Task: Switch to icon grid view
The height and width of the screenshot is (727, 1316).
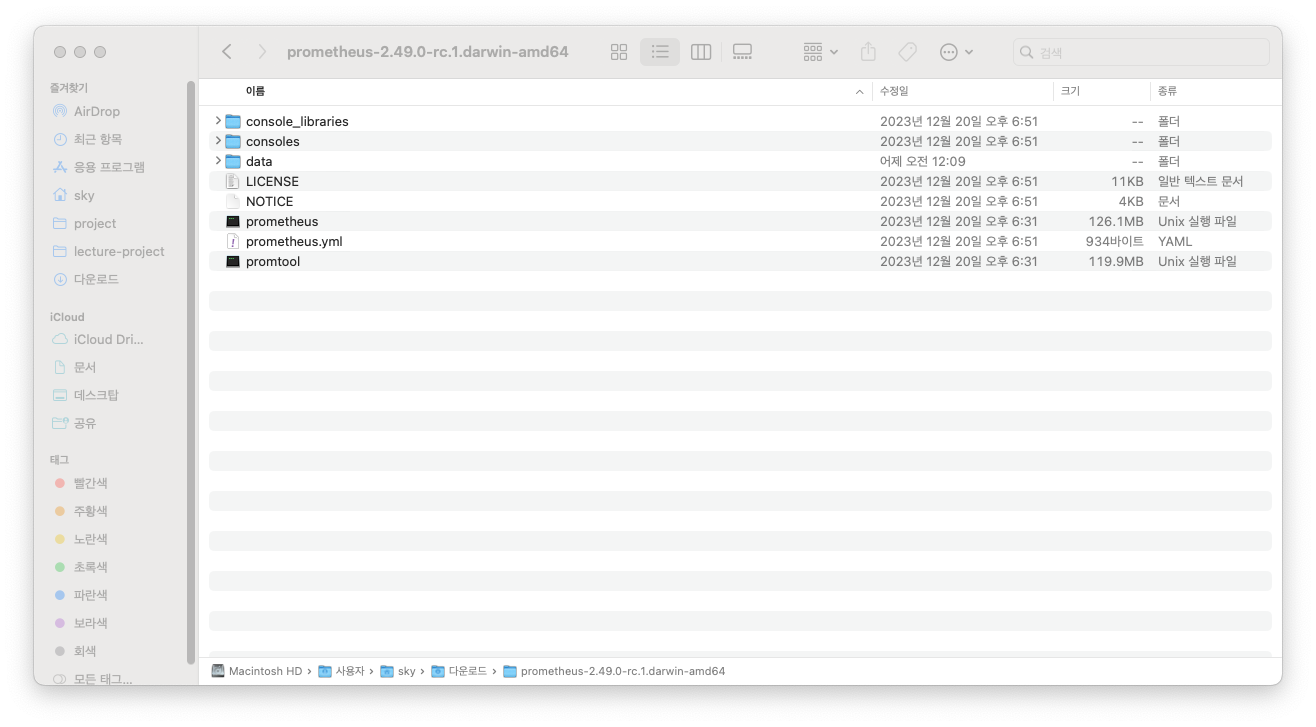Action: (619, 52)
